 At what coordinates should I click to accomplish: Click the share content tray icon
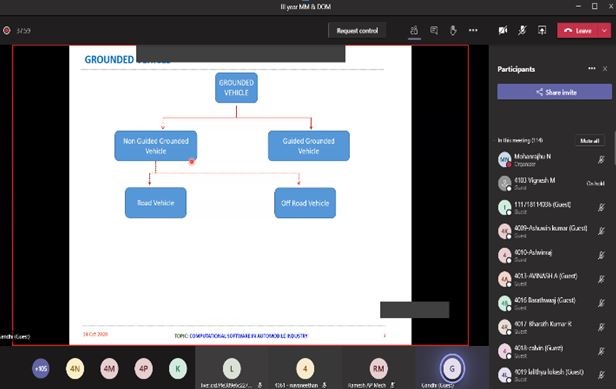(x=542, y=30)
